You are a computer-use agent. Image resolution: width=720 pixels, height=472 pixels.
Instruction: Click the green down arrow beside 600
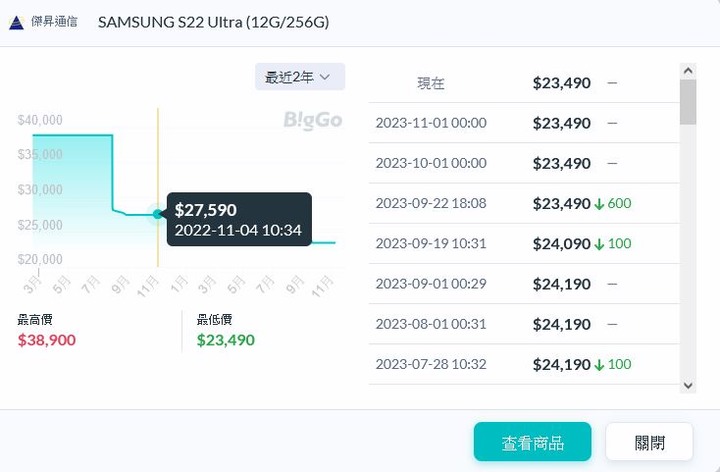tap(599, 204)
